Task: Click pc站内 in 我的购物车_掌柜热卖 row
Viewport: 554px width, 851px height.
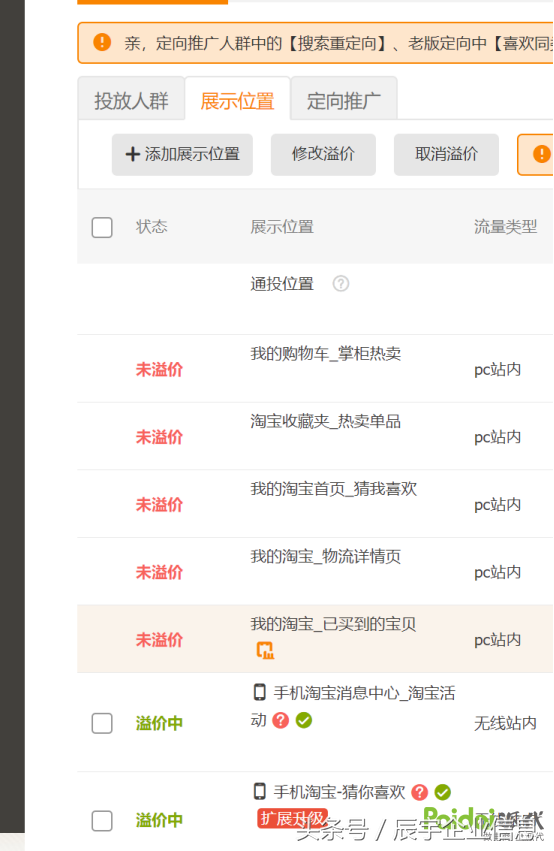Action: pyautogui.click(x=498, y=370)
